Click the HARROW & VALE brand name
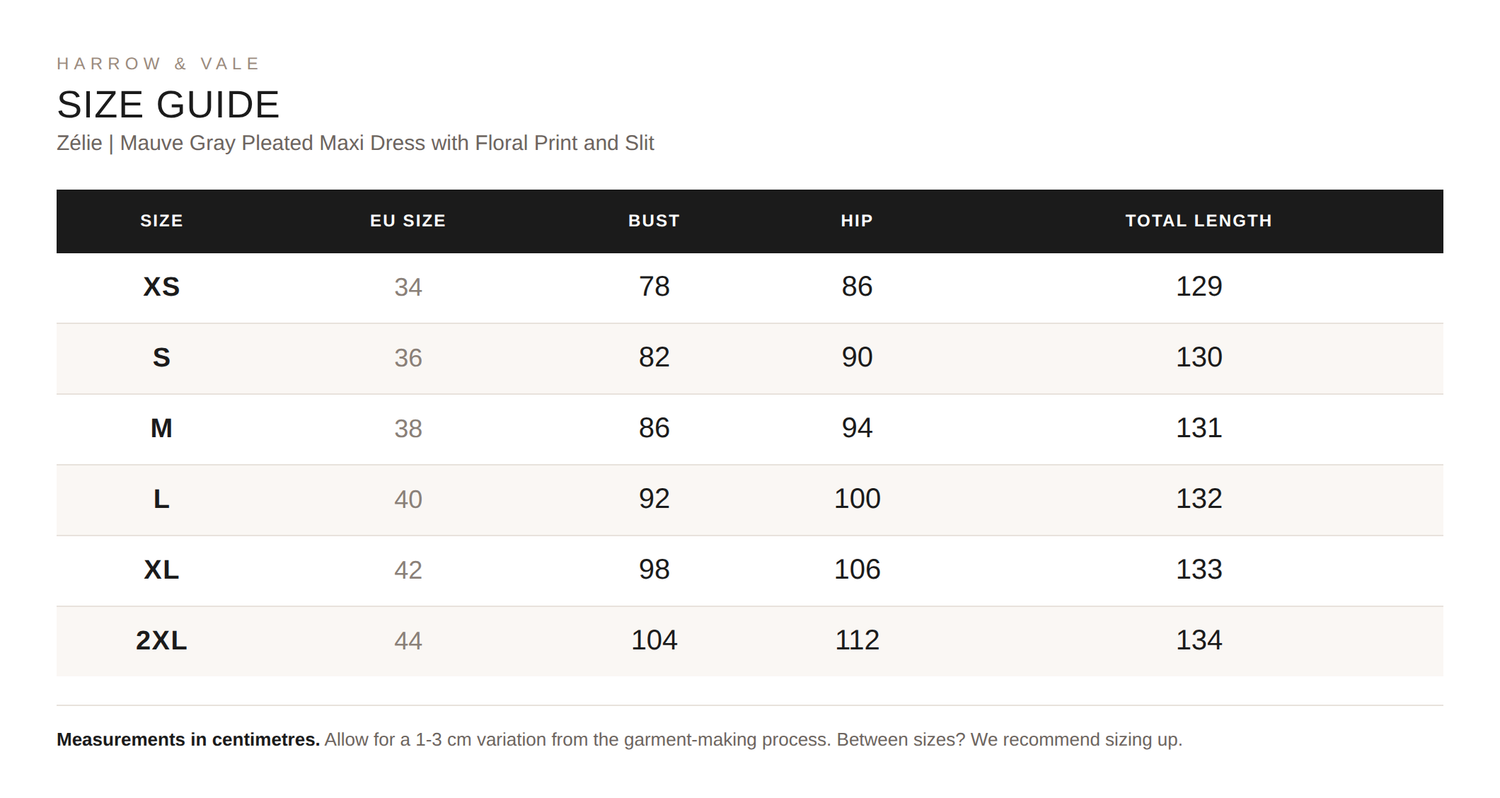Screen dimensions: 1500x798 pos(159,64)
